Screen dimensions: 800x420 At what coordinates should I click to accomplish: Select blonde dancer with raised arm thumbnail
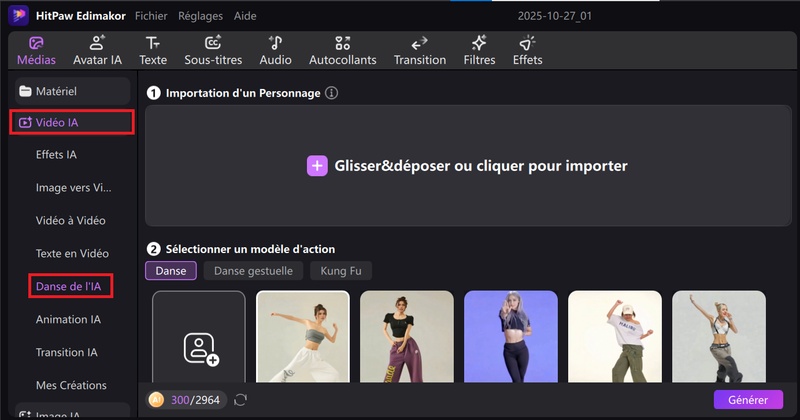click(x=719, y=337)
